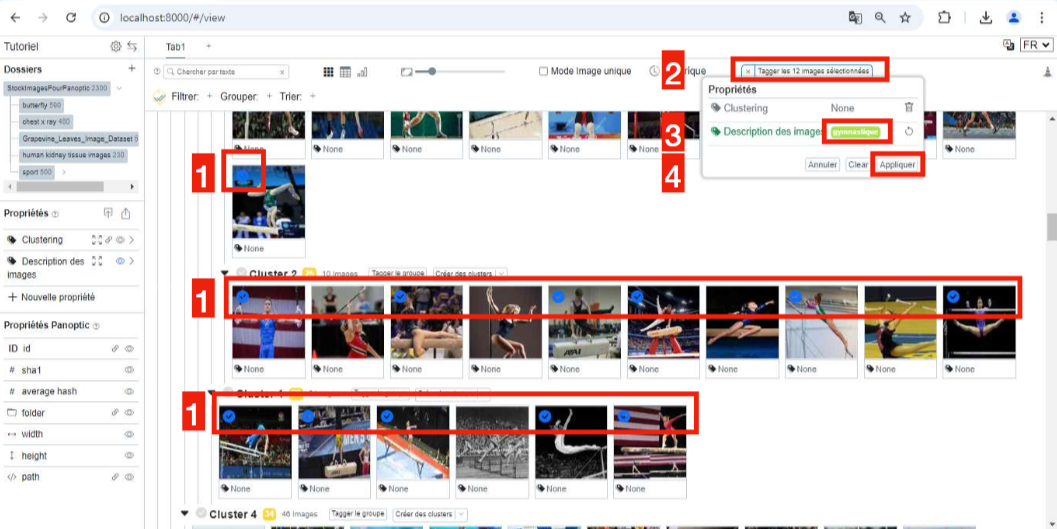Delete the Clustering property via trash icon
Screen dimensions: 1057x529
click(909, 107)
